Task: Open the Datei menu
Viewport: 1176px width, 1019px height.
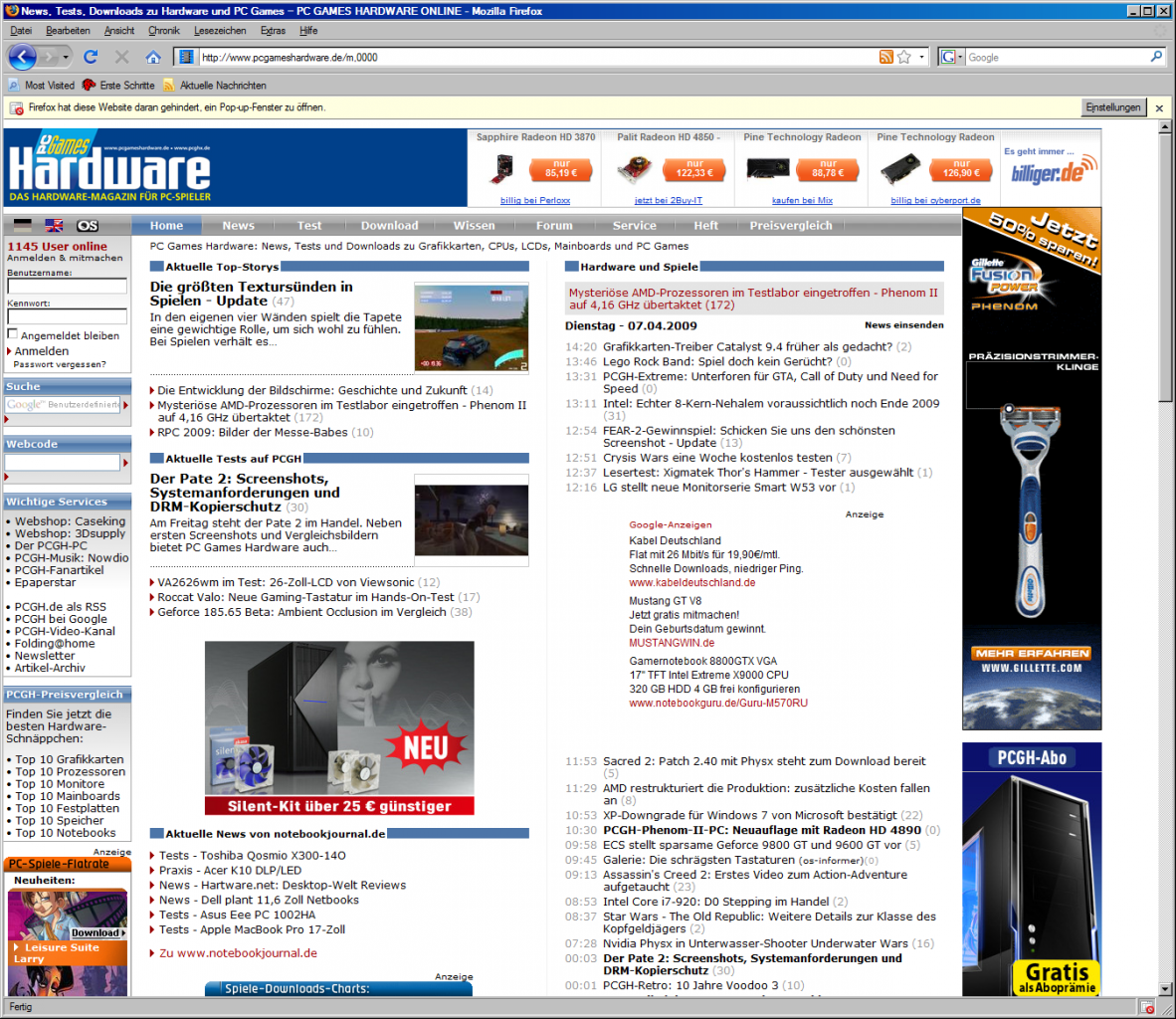Action: coord(21,31)
